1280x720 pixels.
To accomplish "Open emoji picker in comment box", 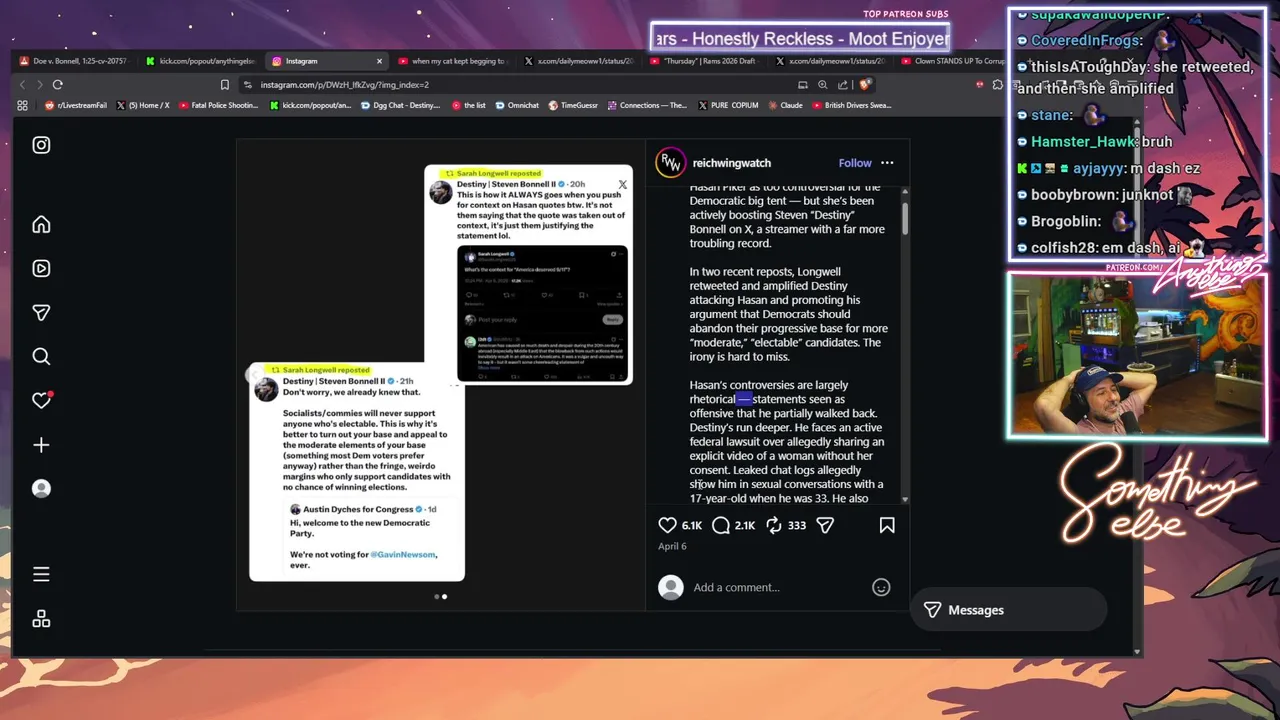I will coord(881,587).
